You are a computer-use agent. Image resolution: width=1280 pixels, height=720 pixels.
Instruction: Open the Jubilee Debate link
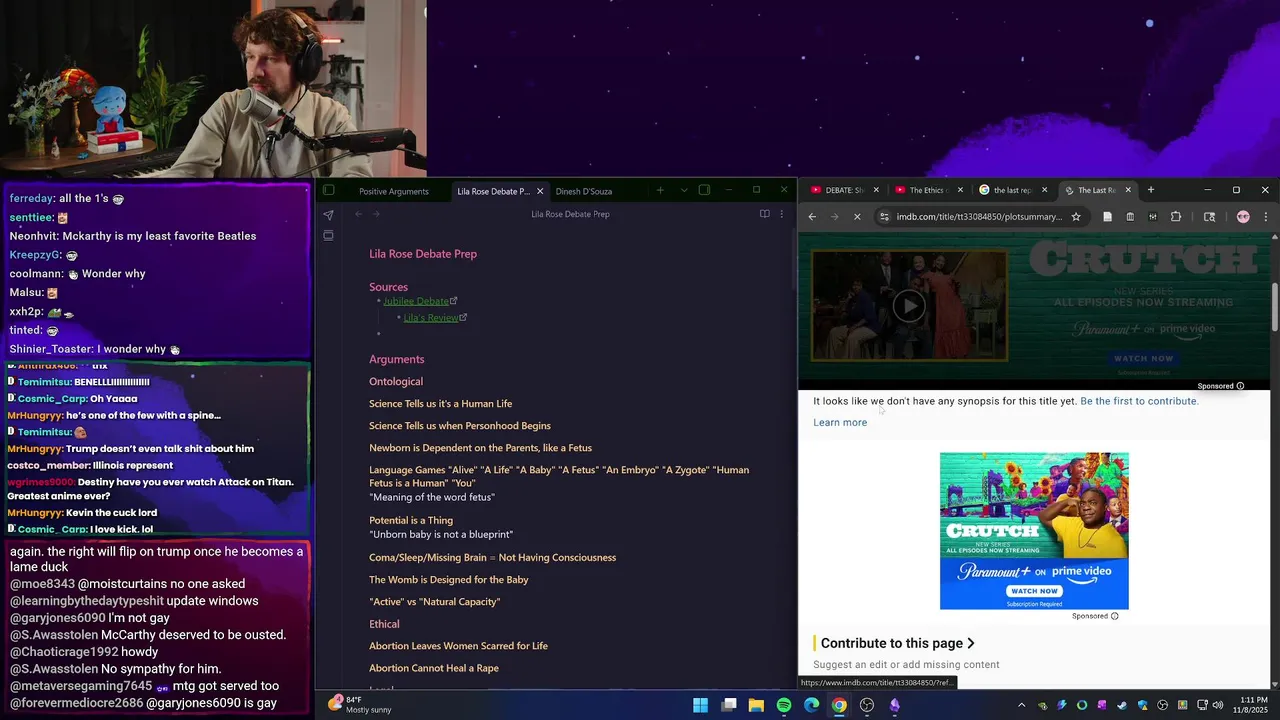click(x=416, y=301)
